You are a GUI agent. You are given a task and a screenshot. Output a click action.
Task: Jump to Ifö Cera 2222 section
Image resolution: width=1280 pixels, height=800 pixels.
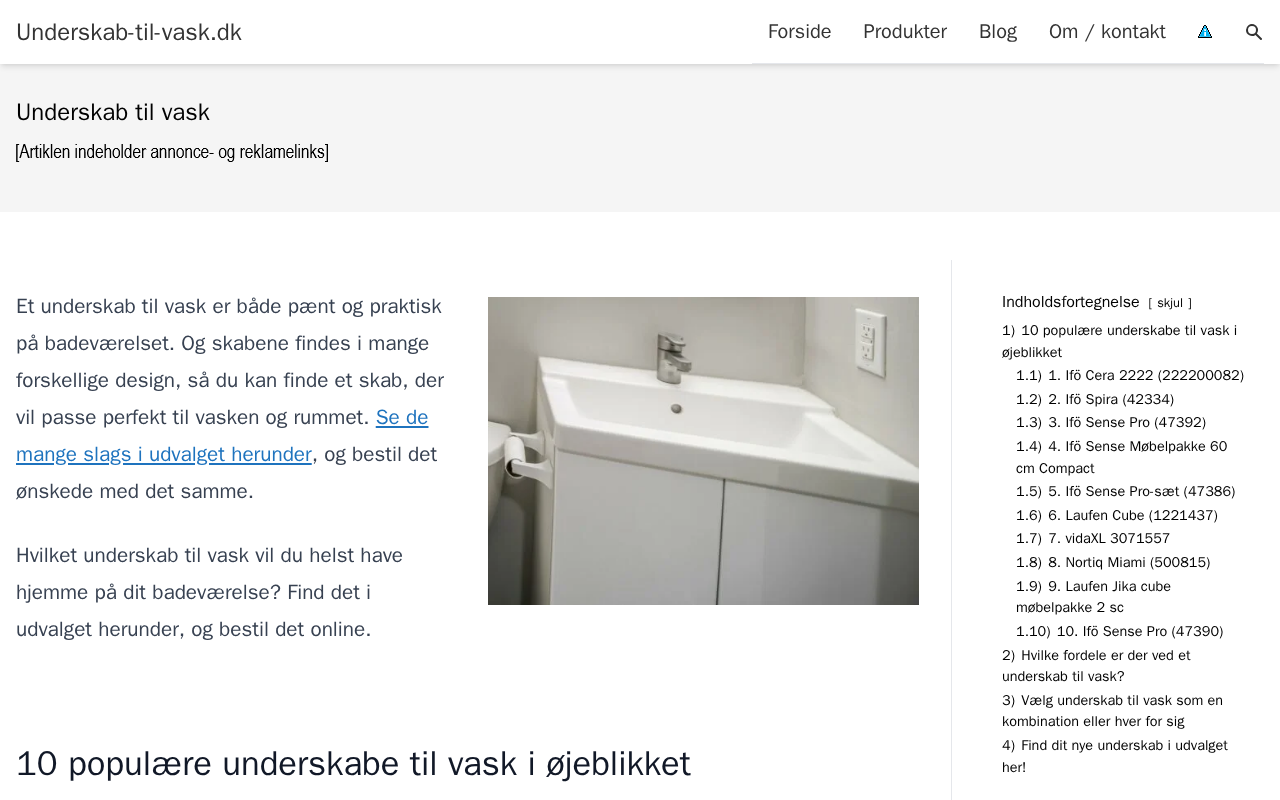(x=1130, y=376)
